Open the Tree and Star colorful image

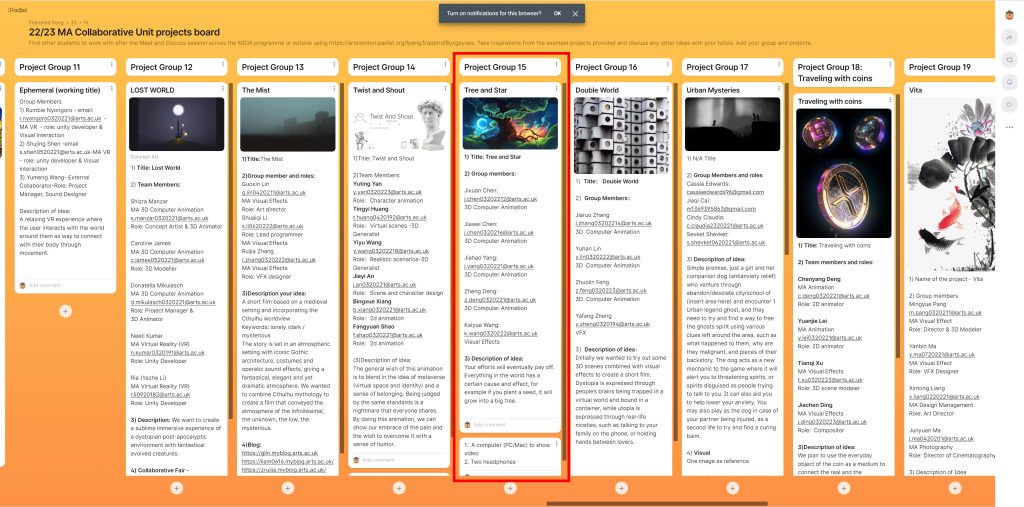[510, 123]
